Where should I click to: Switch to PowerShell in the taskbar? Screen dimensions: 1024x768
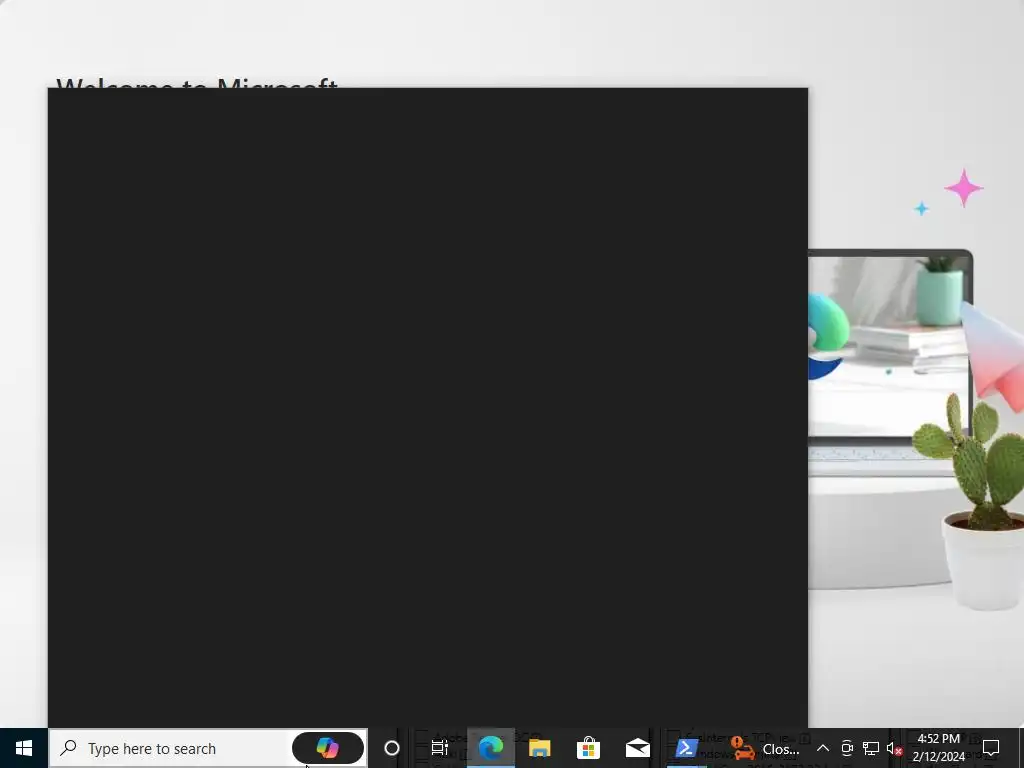pos(686,748)
